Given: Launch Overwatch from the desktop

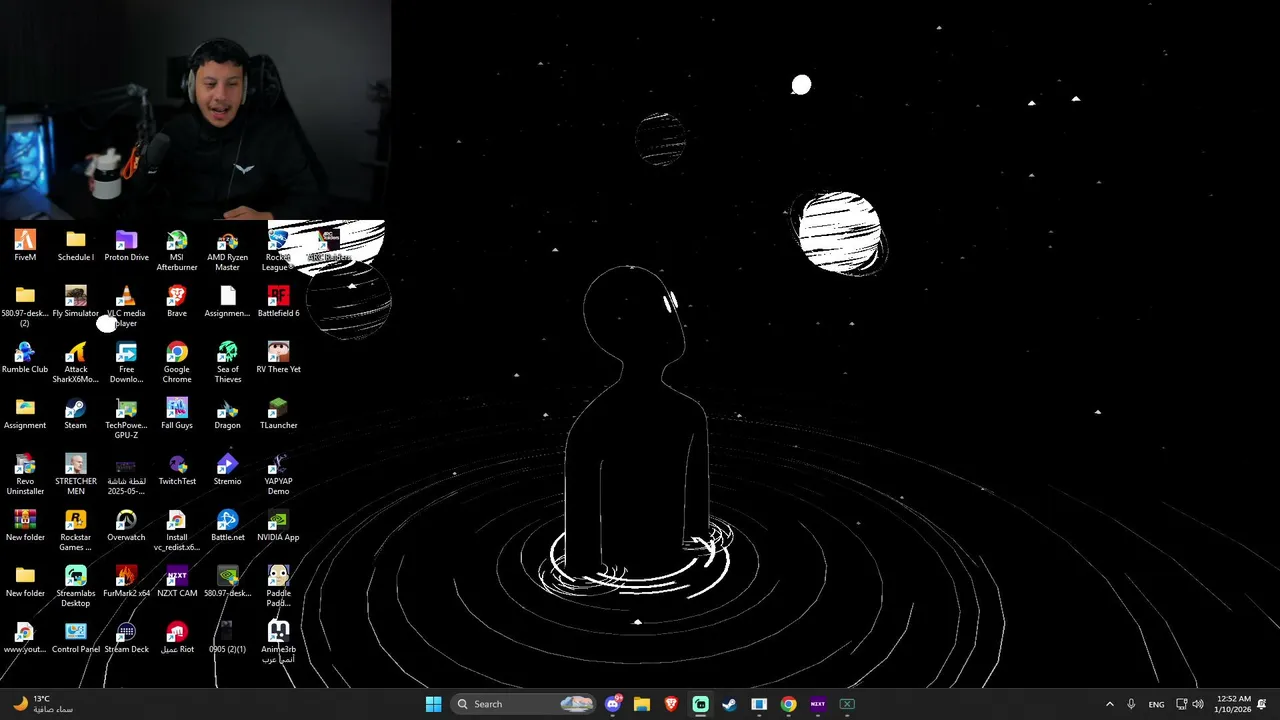Looking at the screenshot, I should coord(126,526).
